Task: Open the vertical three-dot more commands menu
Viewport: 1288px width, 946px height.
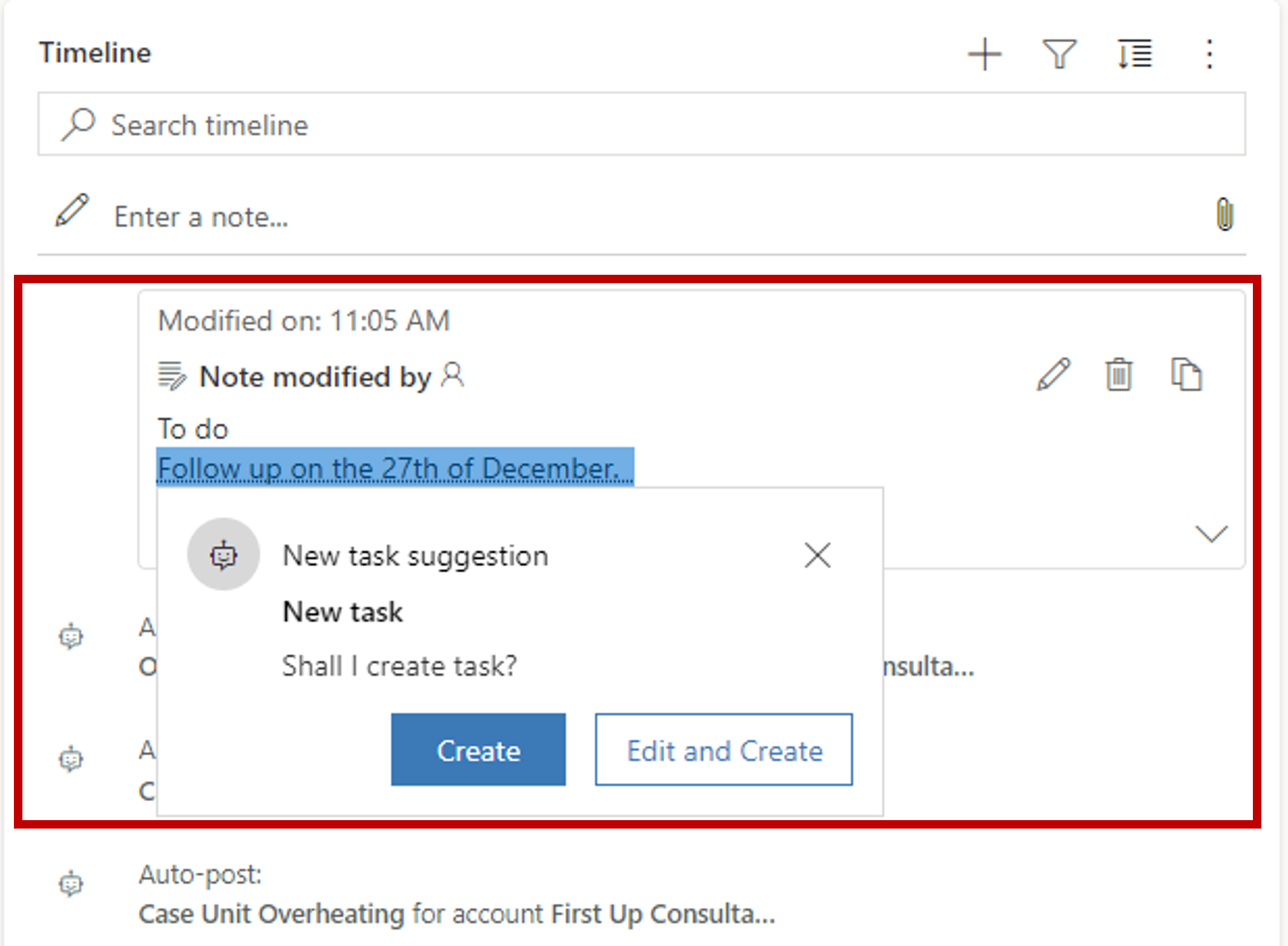Action: (1209, 54)
